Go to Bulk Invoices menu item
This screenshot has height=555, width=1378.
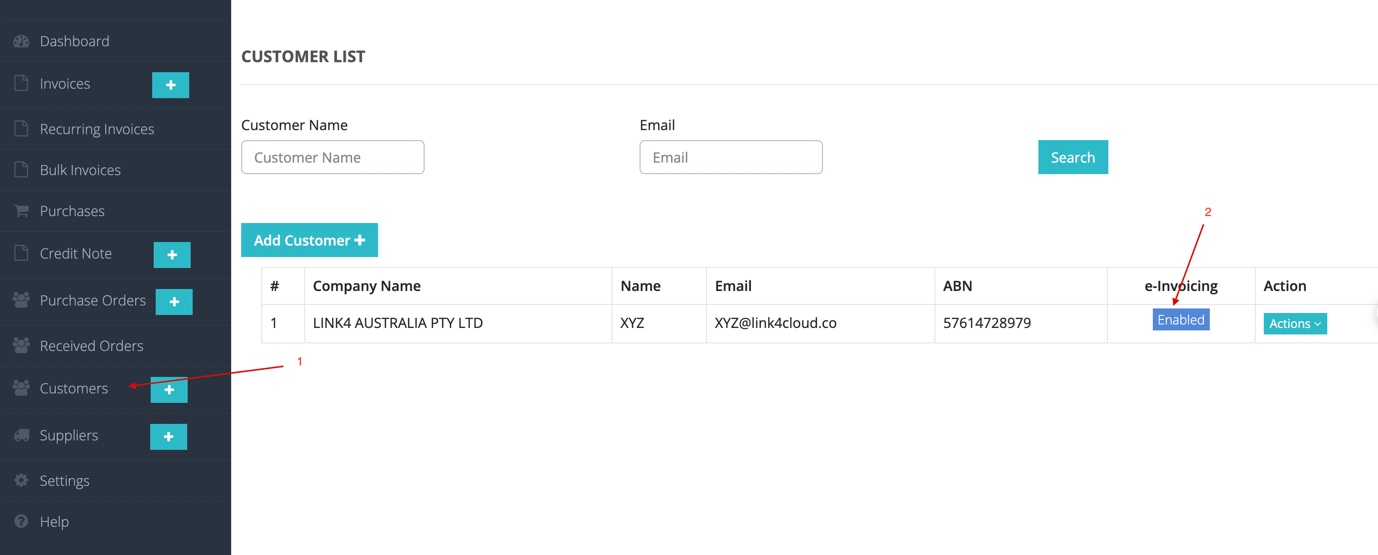click(x=80, y=170)
